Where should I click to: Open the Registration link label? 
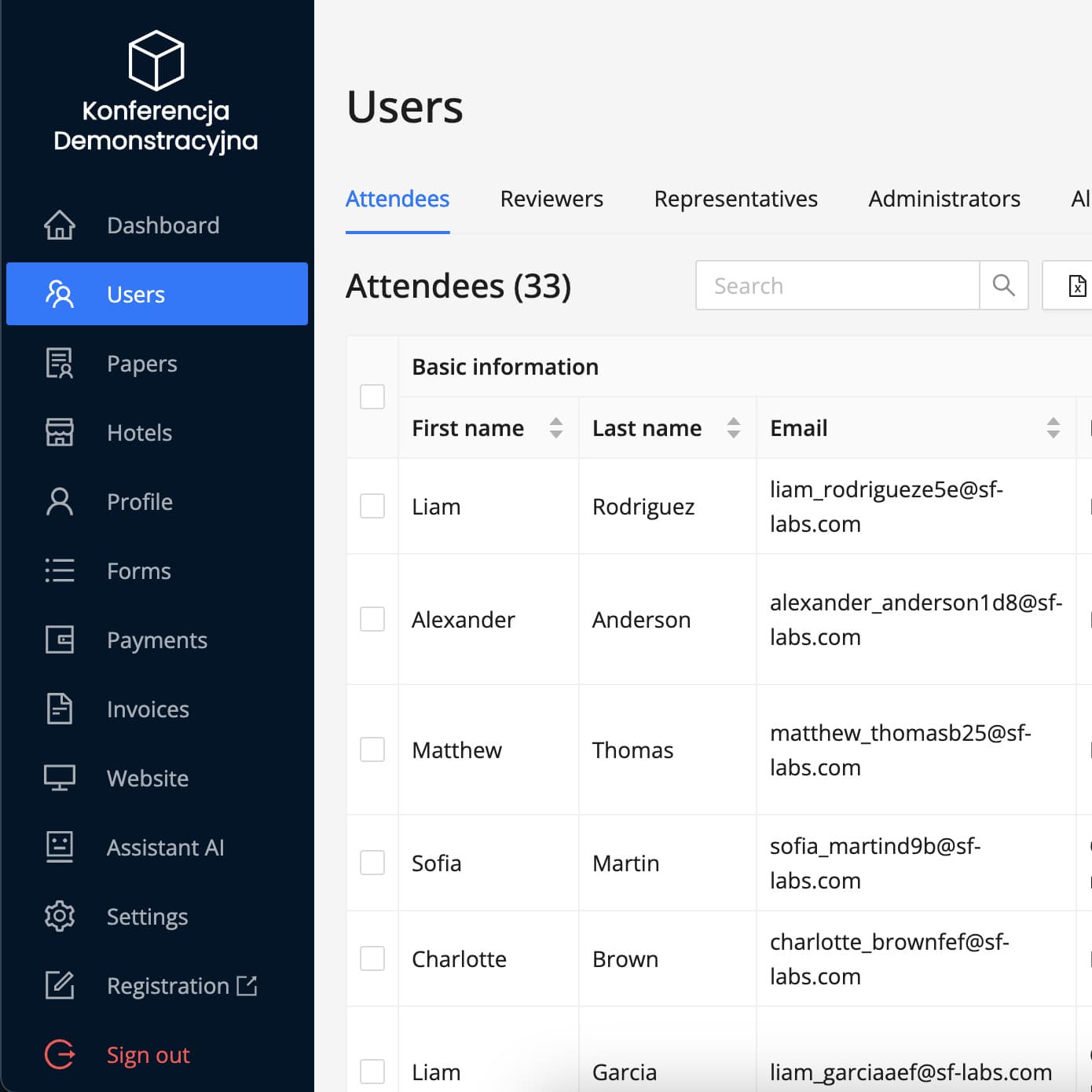point(168,986)
